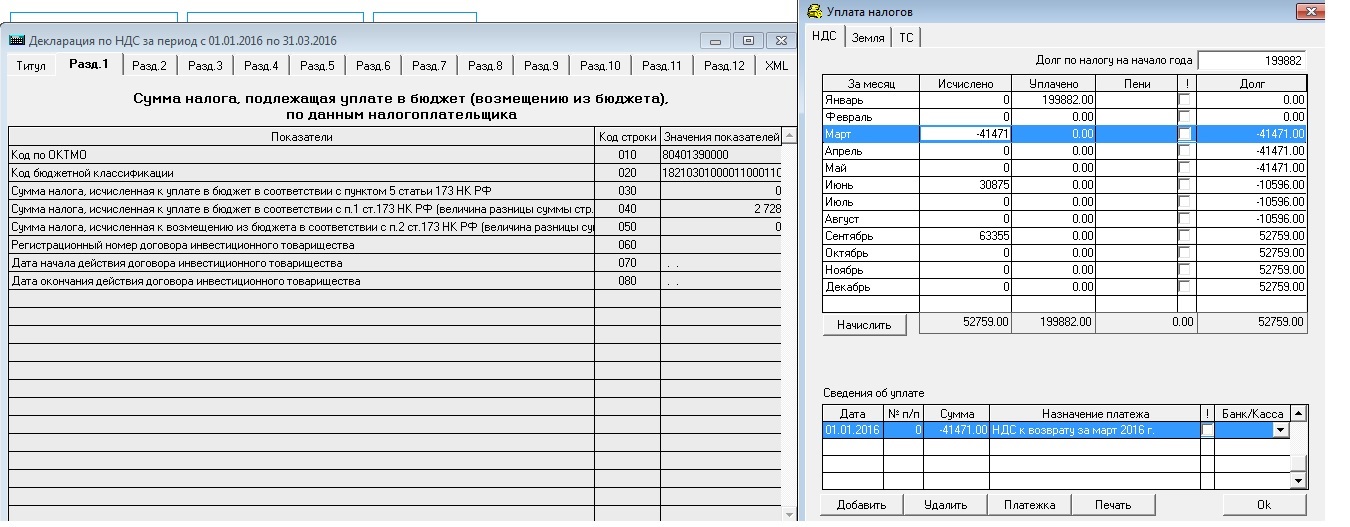Minimize the НДС declaration window

click(715, 41)
